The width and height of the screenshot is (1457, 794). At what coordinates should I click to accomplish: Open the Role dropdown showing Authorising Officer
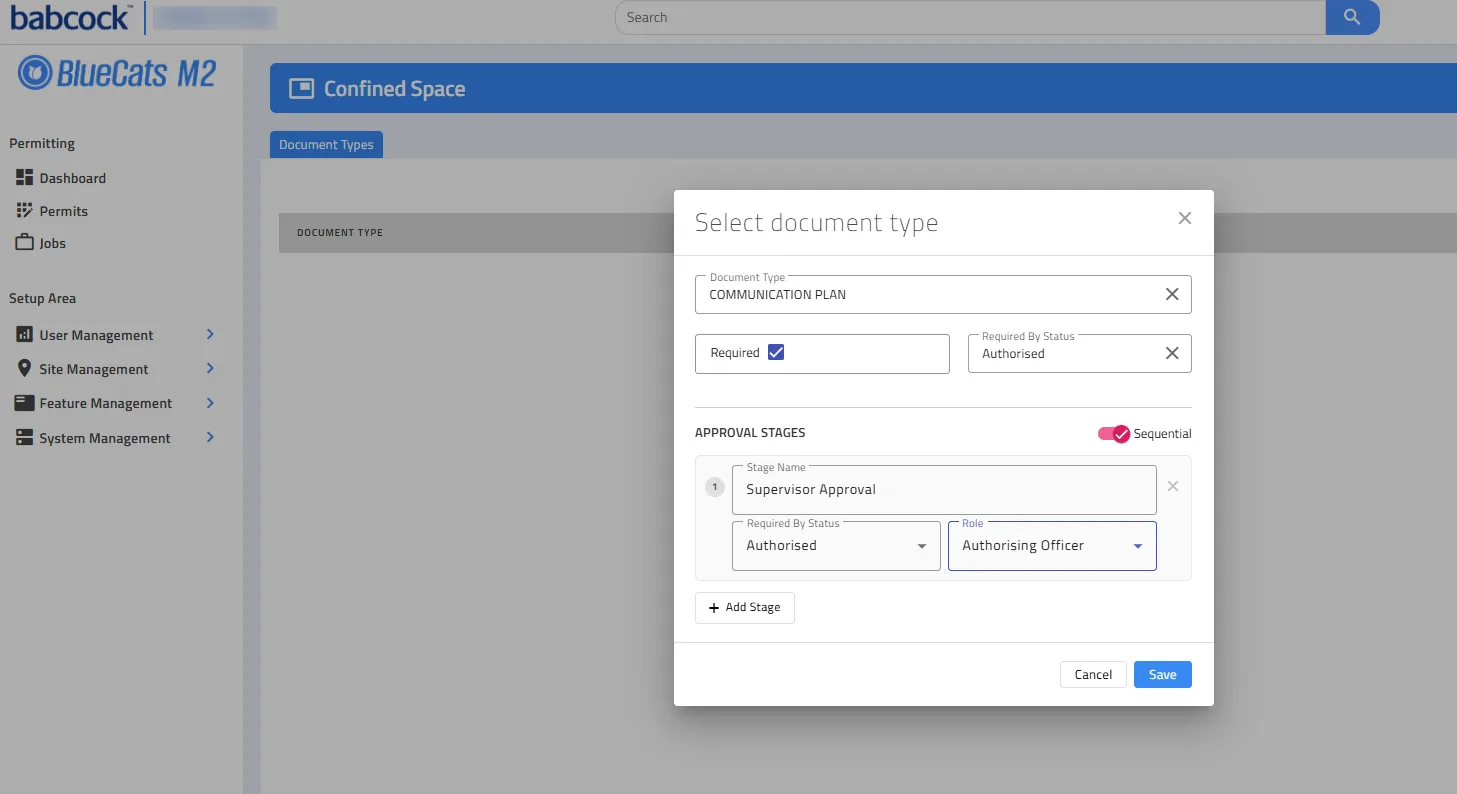tap(1052, 546)
